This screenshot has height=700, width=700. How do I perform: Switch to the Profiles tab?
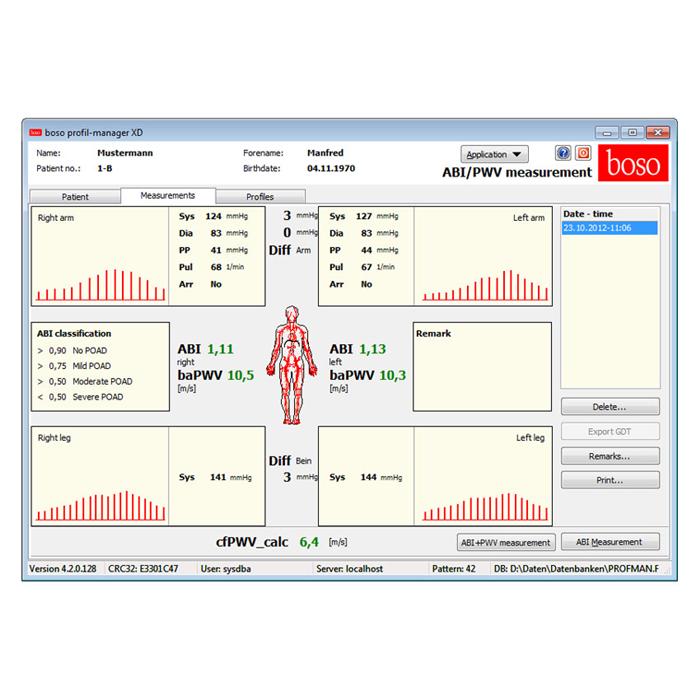(259, 197)
